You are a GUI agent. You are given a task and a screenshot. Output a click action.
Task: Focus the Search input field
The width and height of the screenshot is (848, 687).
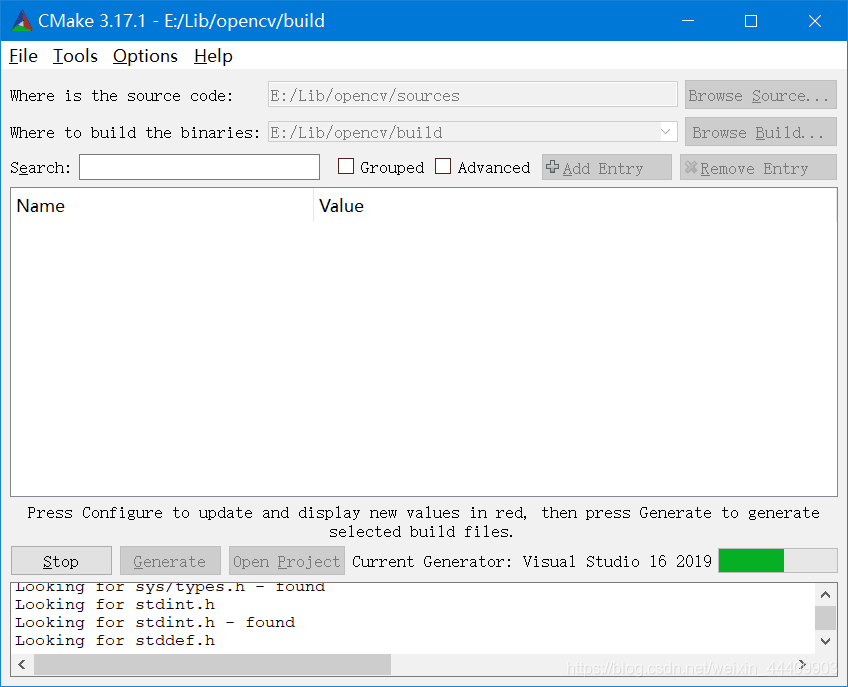(x=199, y=168)
